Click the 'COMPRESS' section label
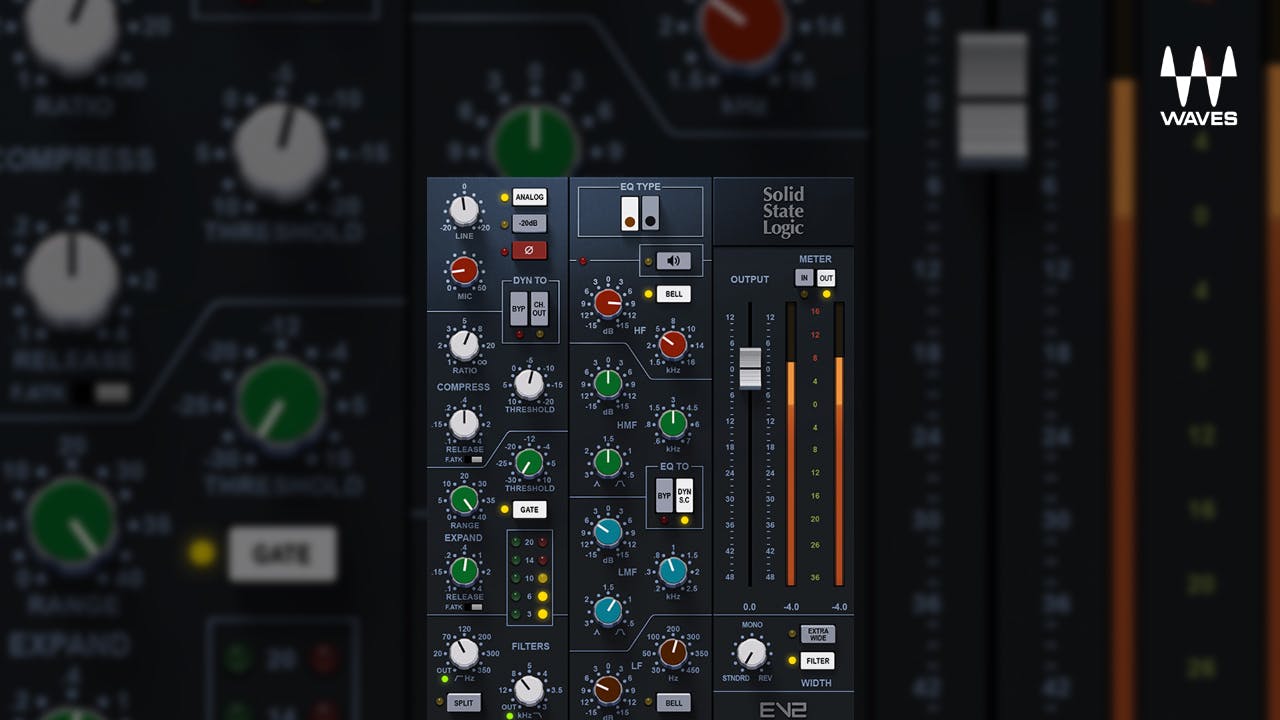 coord(464,387)
